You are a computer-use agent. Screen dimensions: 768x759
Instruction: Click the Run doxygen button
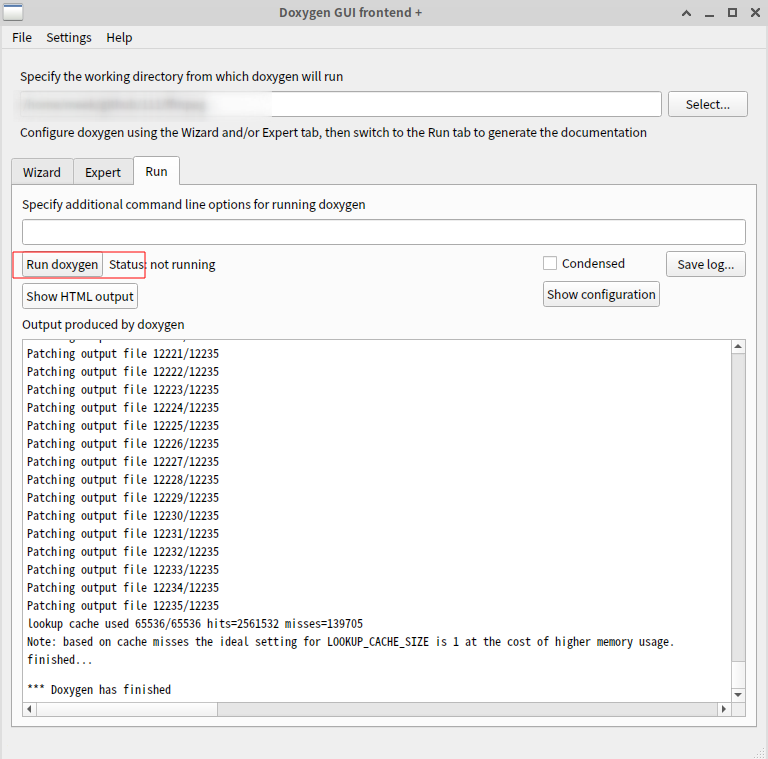tap(62, 264)
